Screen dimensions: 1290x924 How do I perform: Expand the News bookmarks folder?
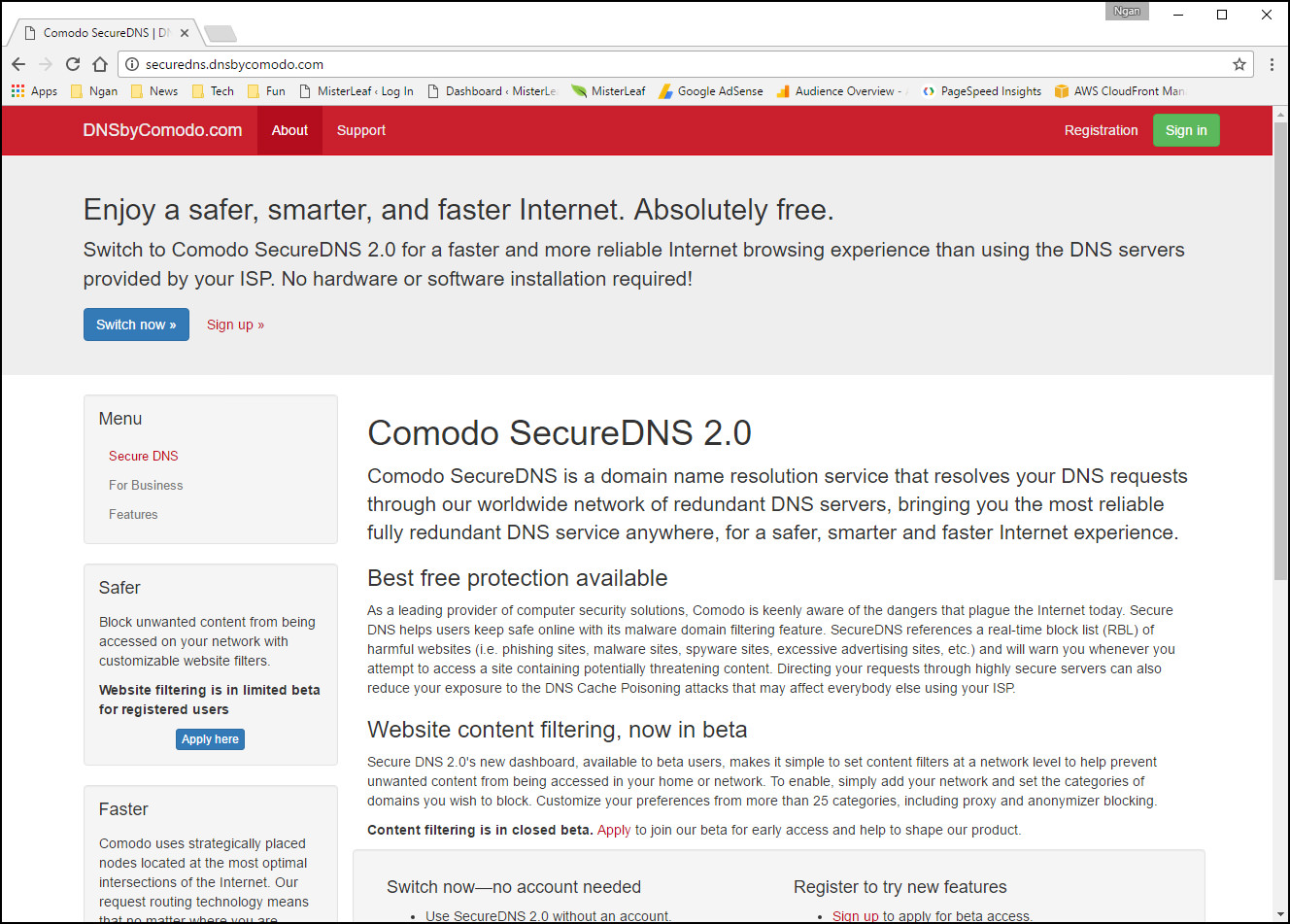(x=153, y=91)
